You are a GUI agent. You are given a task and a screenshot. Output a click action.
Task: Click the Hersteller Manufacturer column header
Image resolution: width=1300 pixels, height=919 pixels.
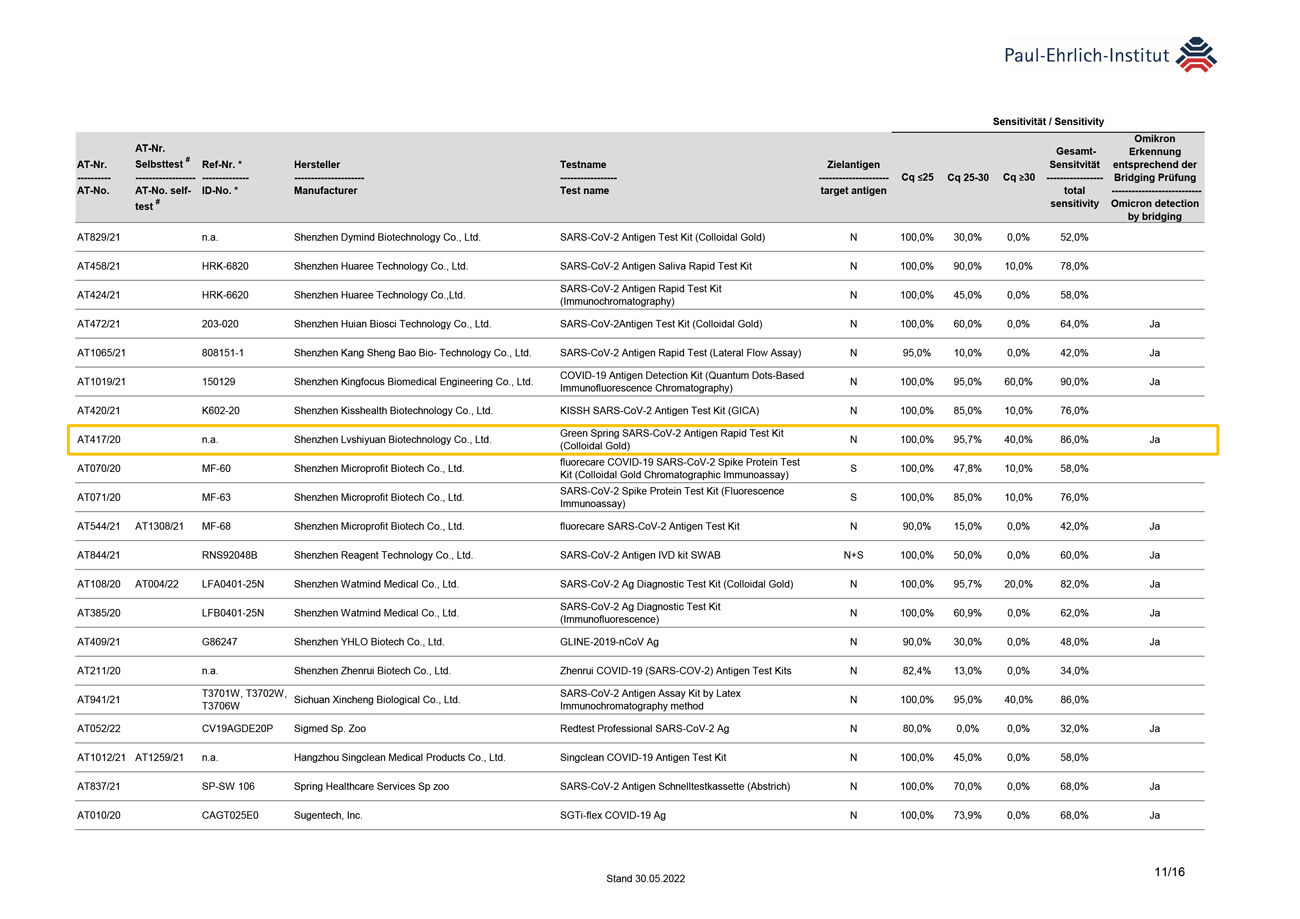[x=325, y=177]
